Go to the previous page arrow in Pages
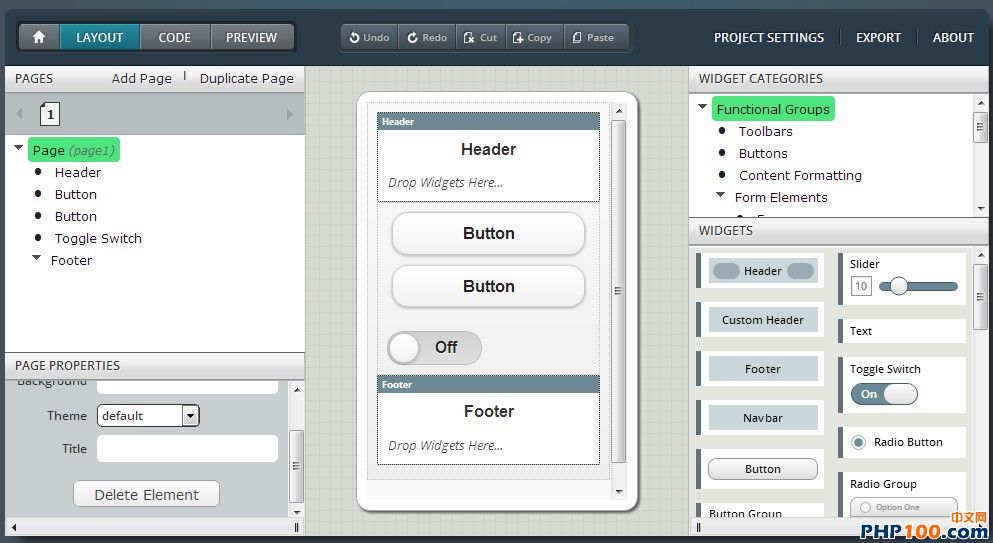Viewport: 993px width, 543px height. coord(19,115)
